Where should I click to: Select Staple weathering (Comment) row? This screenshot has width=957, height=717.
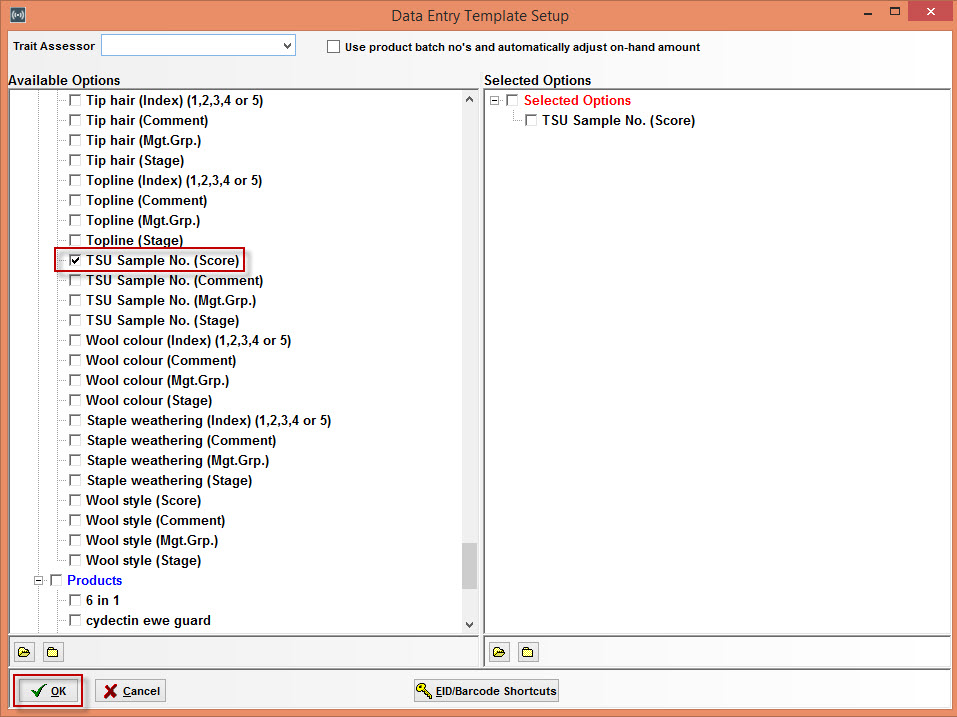coord(181,441)
